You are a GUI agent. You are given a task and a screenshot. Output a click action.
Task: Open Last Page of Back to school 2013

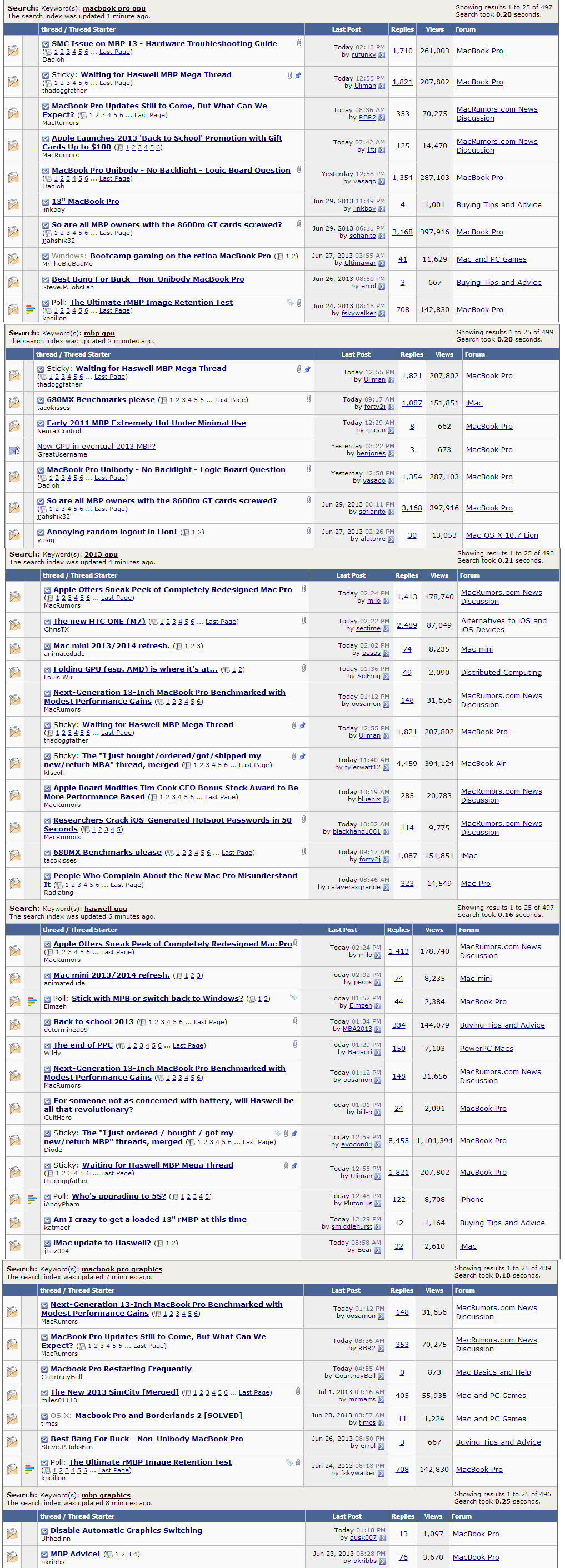point(209,1023)
